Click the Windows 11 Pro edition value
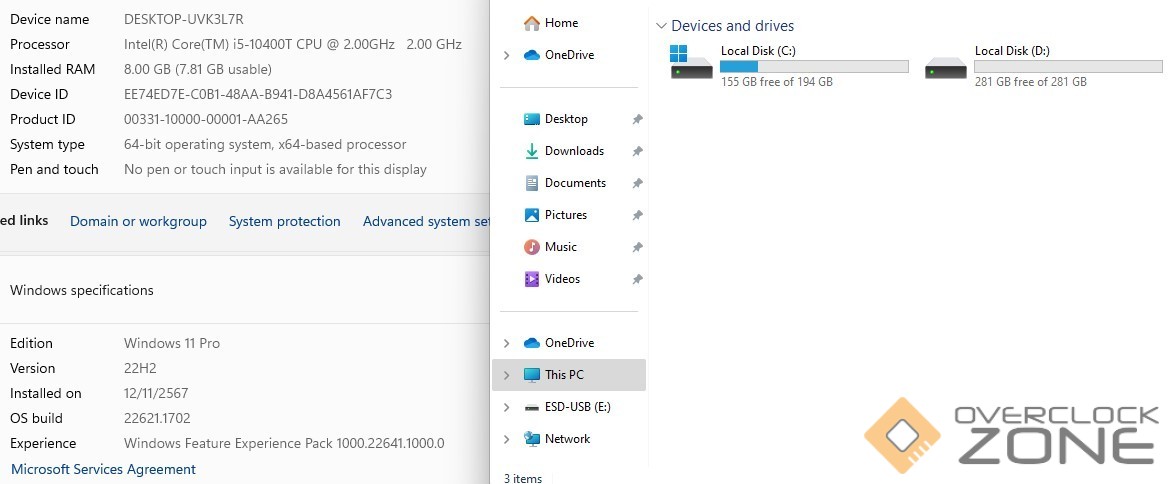1169x484 pixels. click(171, 344)
